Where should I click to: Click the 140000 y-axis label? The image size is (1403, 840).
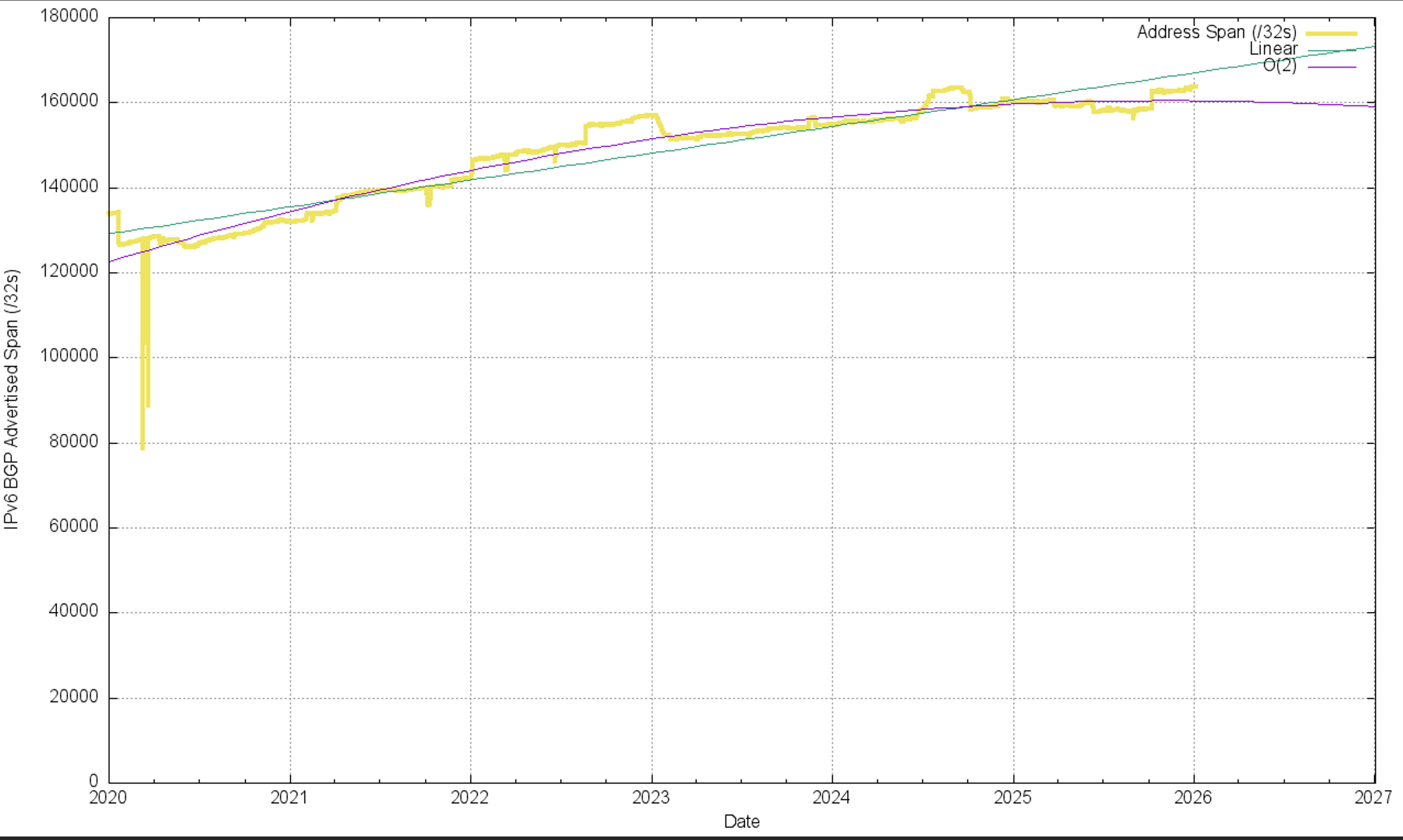click(x=69, y=186)
